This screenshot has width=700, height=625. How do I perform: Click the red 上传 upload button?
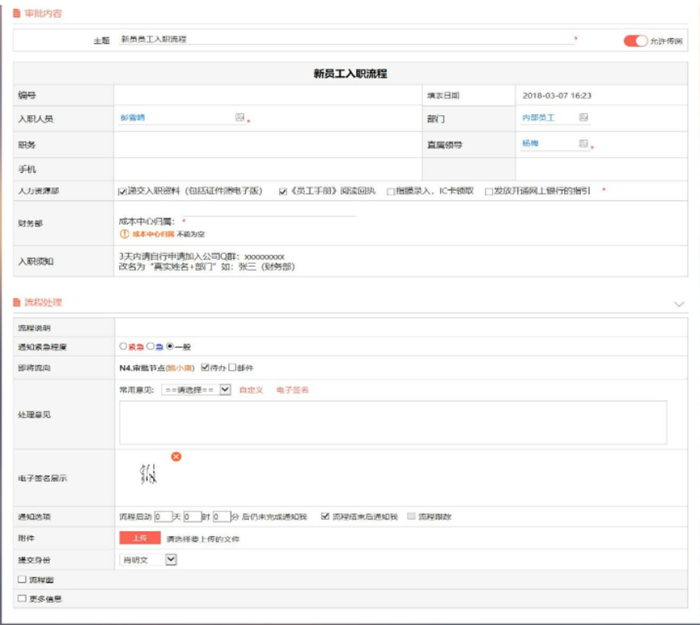(139, 538)
